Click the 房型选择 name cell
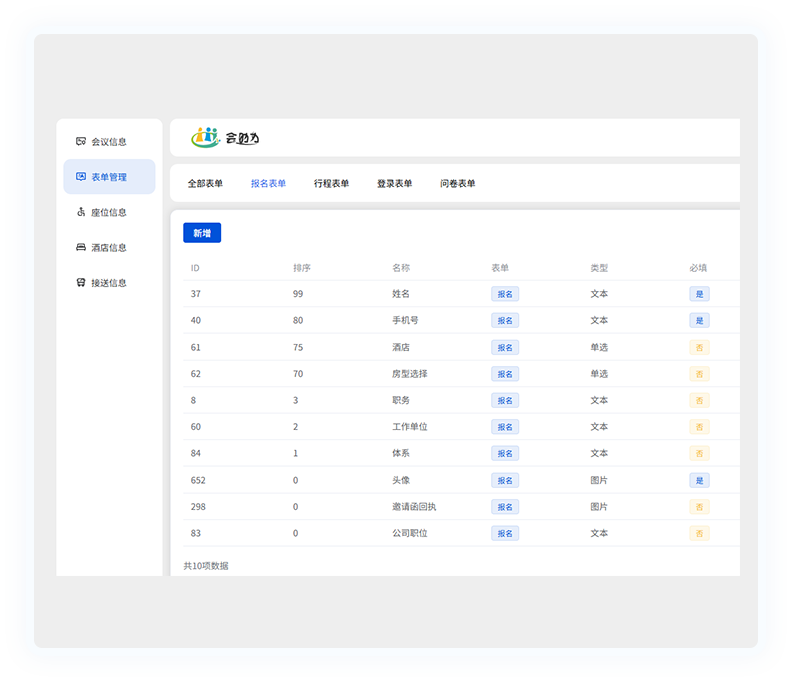 [410, 374]
